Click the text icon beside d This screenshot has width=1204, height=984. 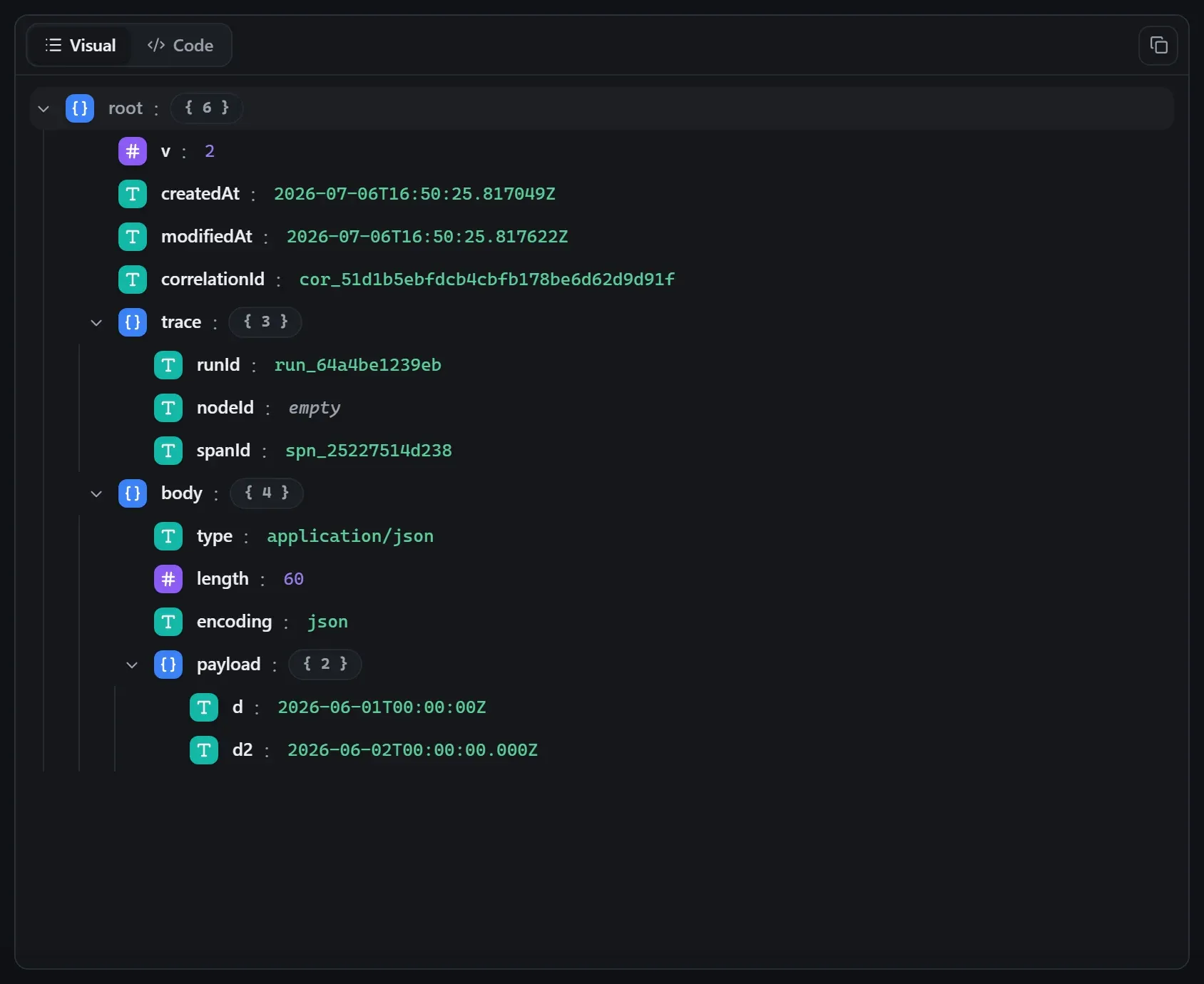(x=204, y=707)
